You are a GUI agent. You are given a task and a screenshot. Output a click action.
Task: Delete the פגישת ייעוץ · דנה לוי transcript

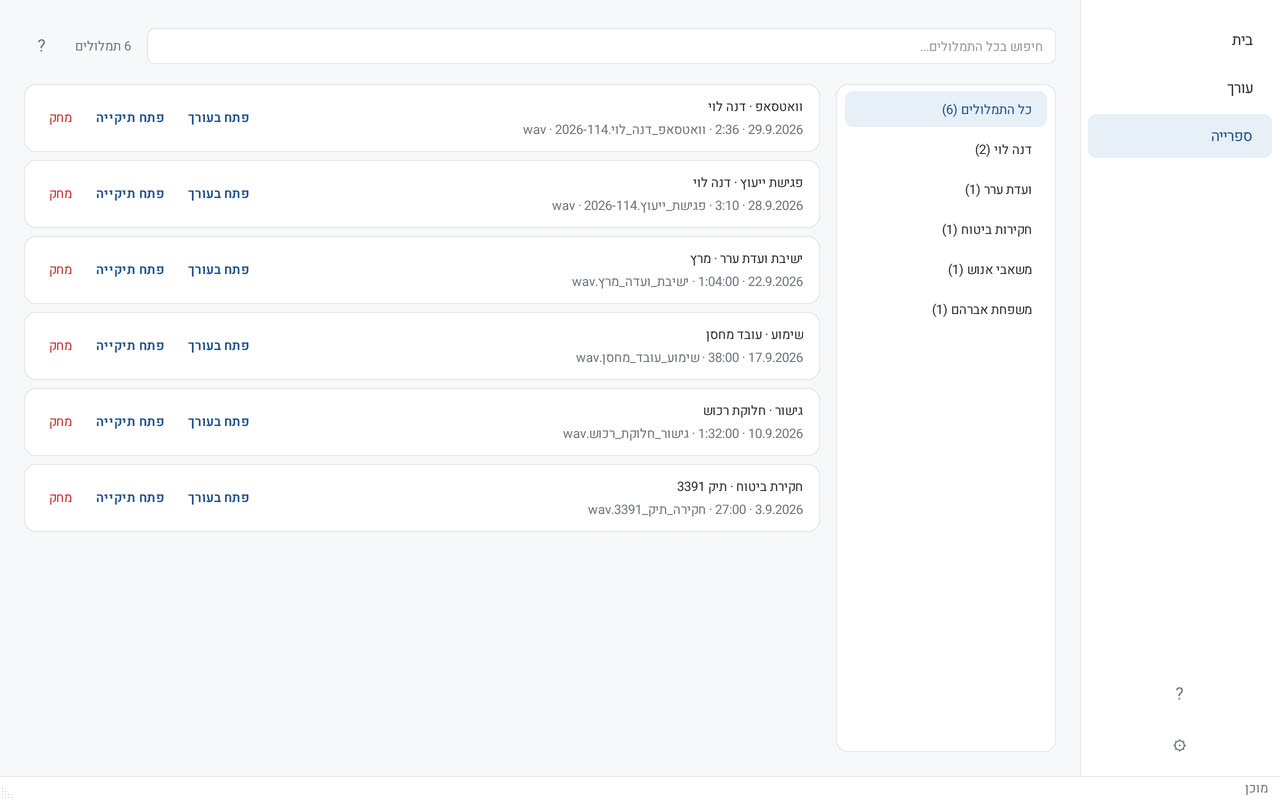(x=61, y=194)
